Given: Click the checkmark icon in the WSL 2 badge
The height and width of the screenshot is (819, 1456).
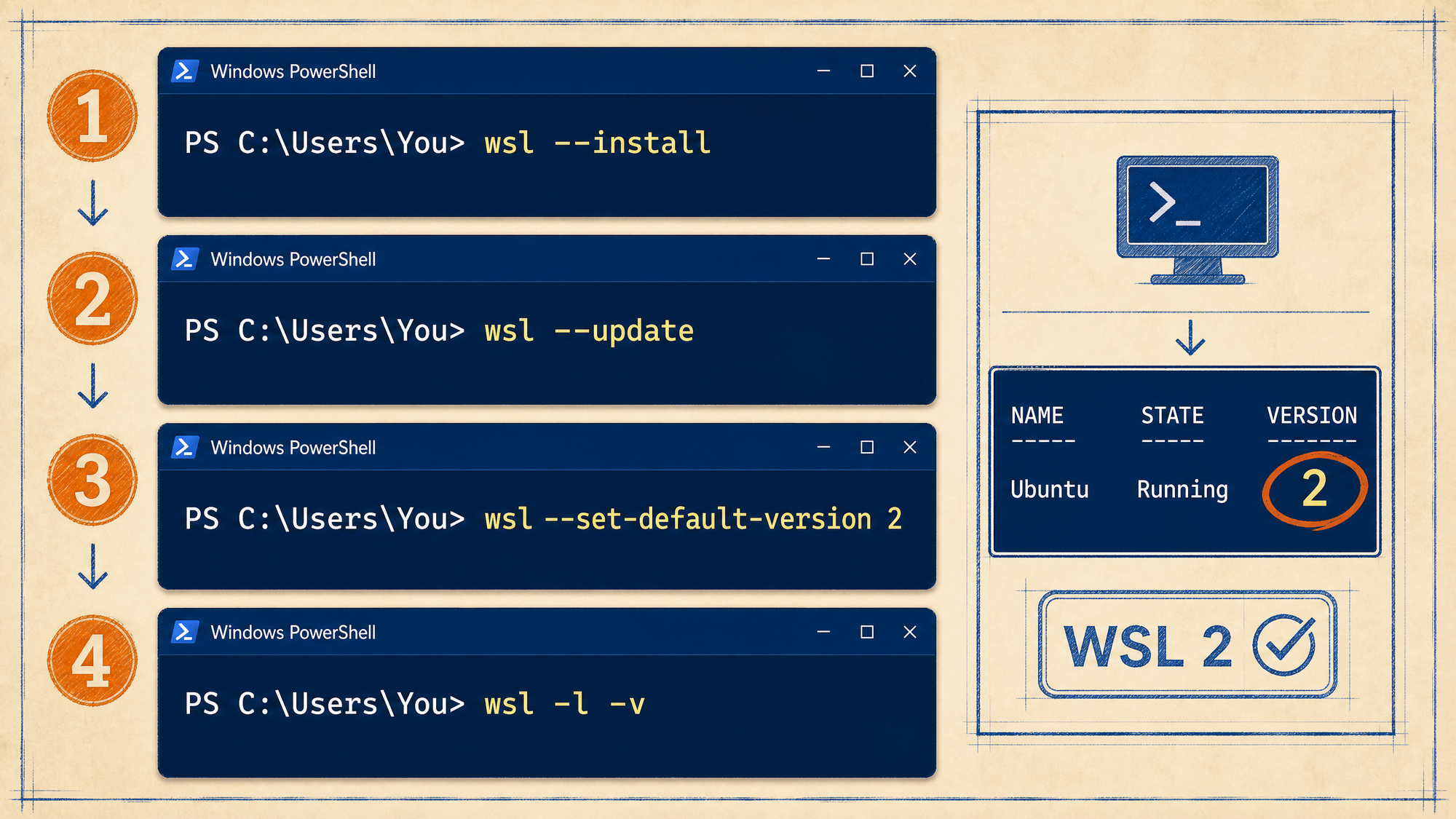Looking at the screenshot, I should (x=1284, y=644).
